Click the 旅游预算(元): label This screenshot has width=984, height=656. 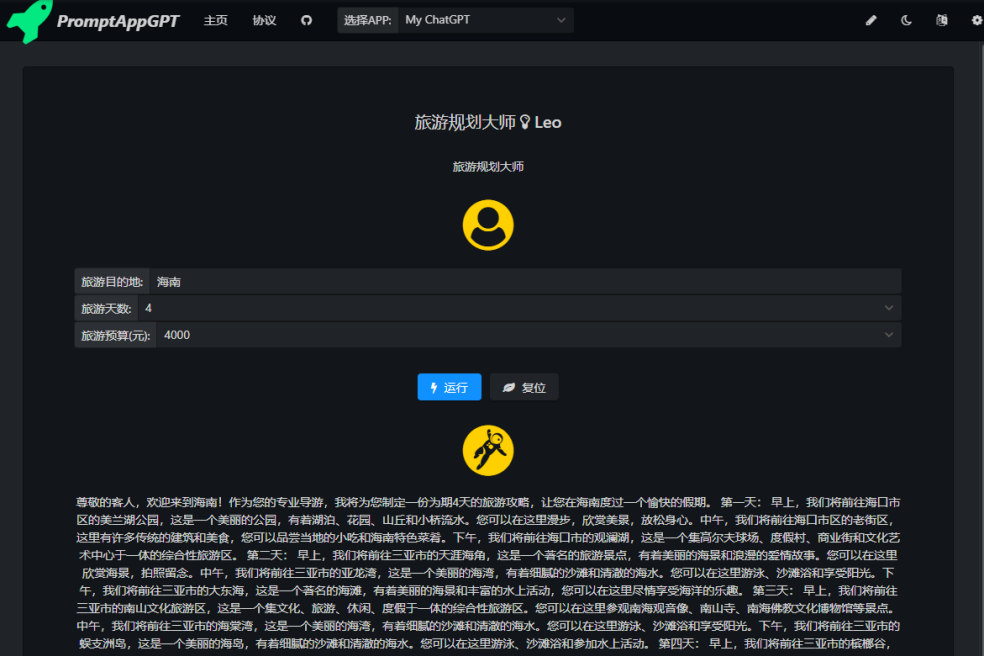(115, 335)
